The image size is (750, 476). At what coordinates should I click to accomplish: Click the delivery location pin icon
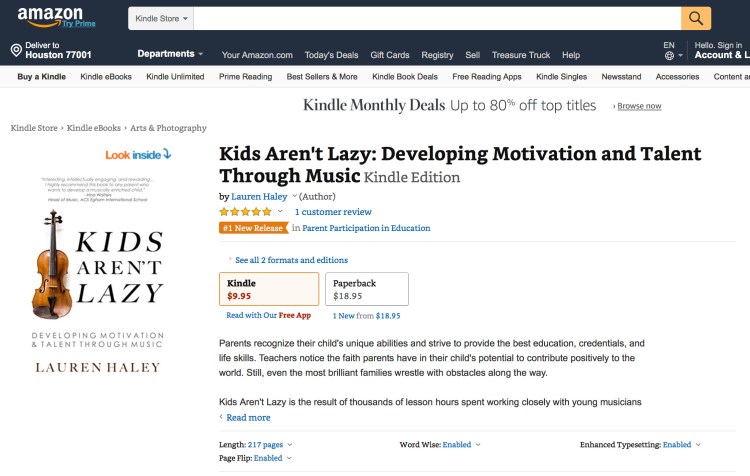[x=16, y=50]
